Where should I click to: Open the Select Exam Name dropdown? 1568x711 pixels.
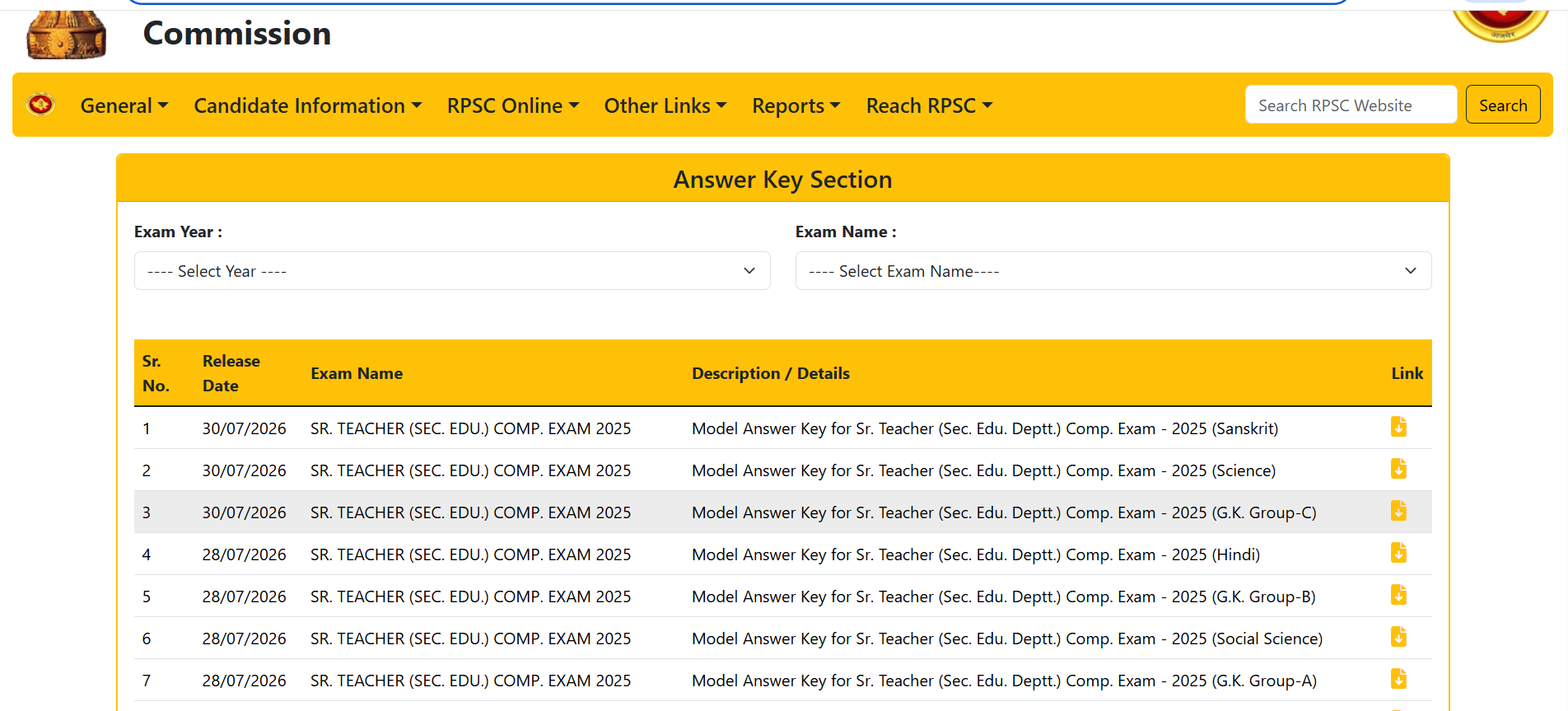coord(1113,271)
